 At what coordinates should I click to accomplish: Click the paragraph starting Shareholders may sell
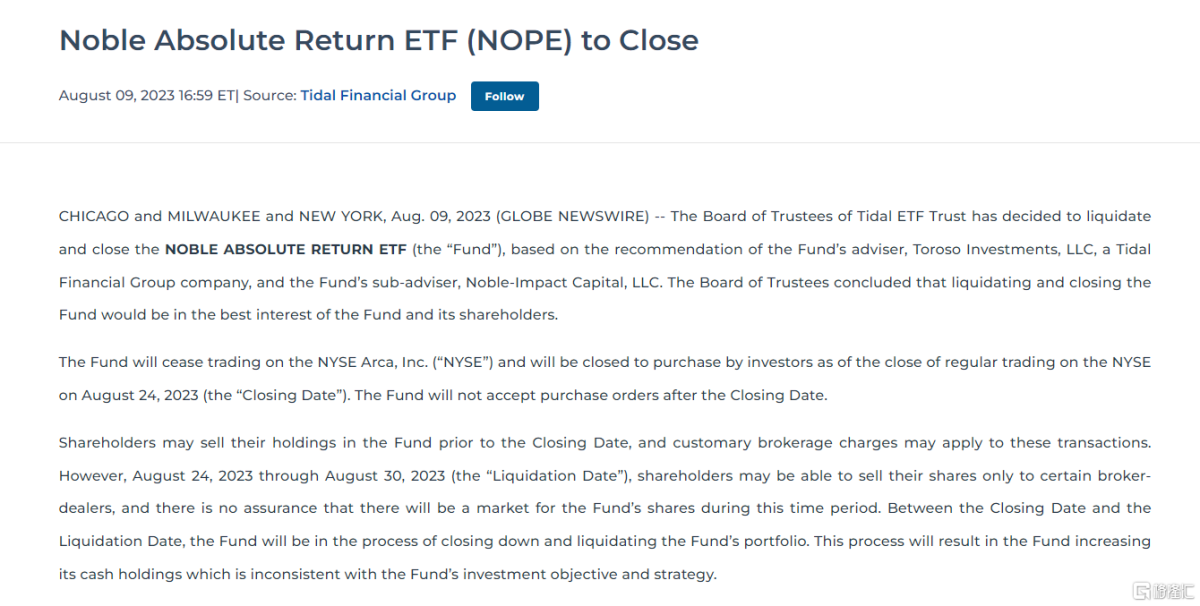pos(605,508)
